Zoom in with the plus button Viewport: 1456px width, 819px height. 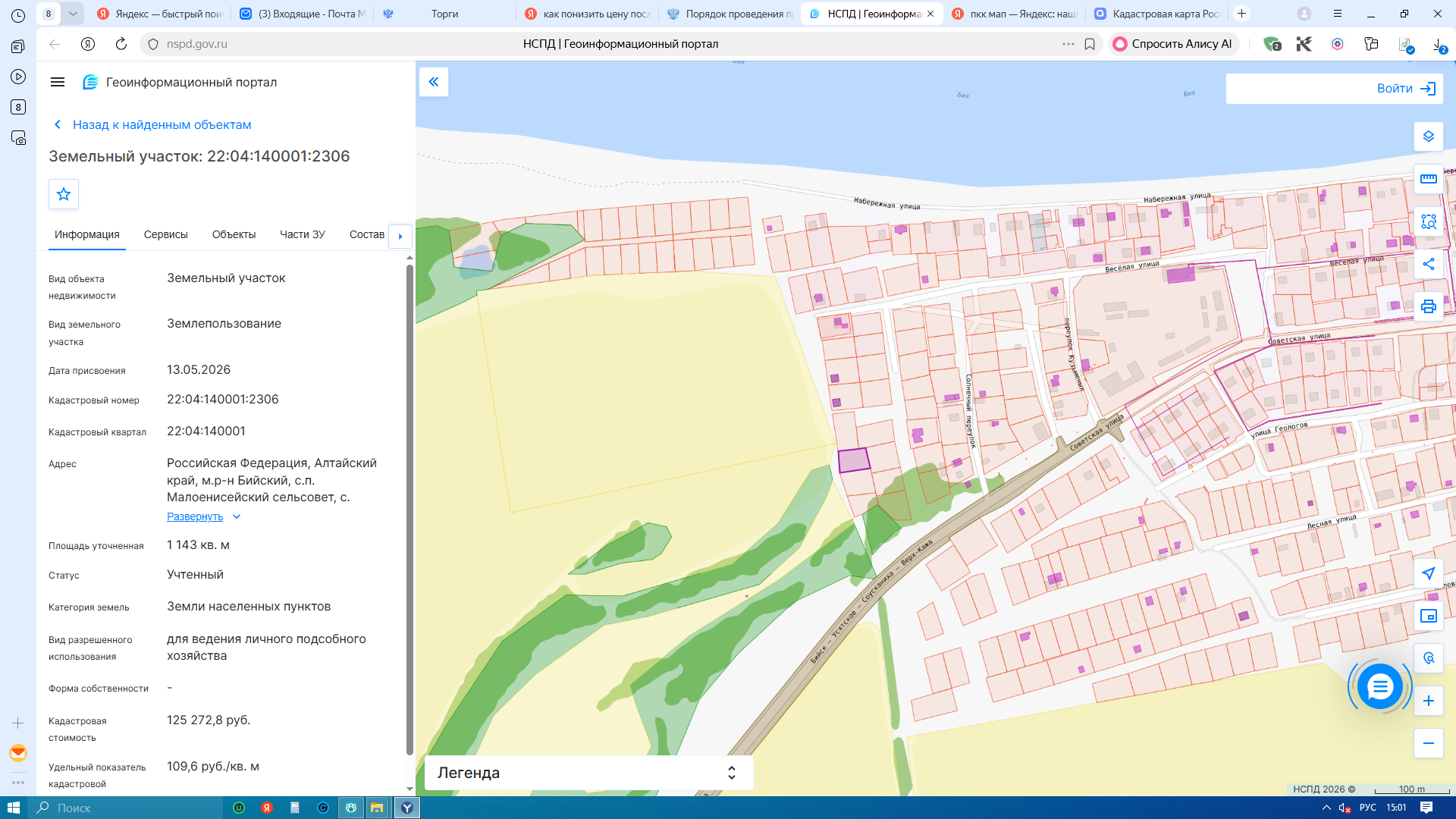1429,701
